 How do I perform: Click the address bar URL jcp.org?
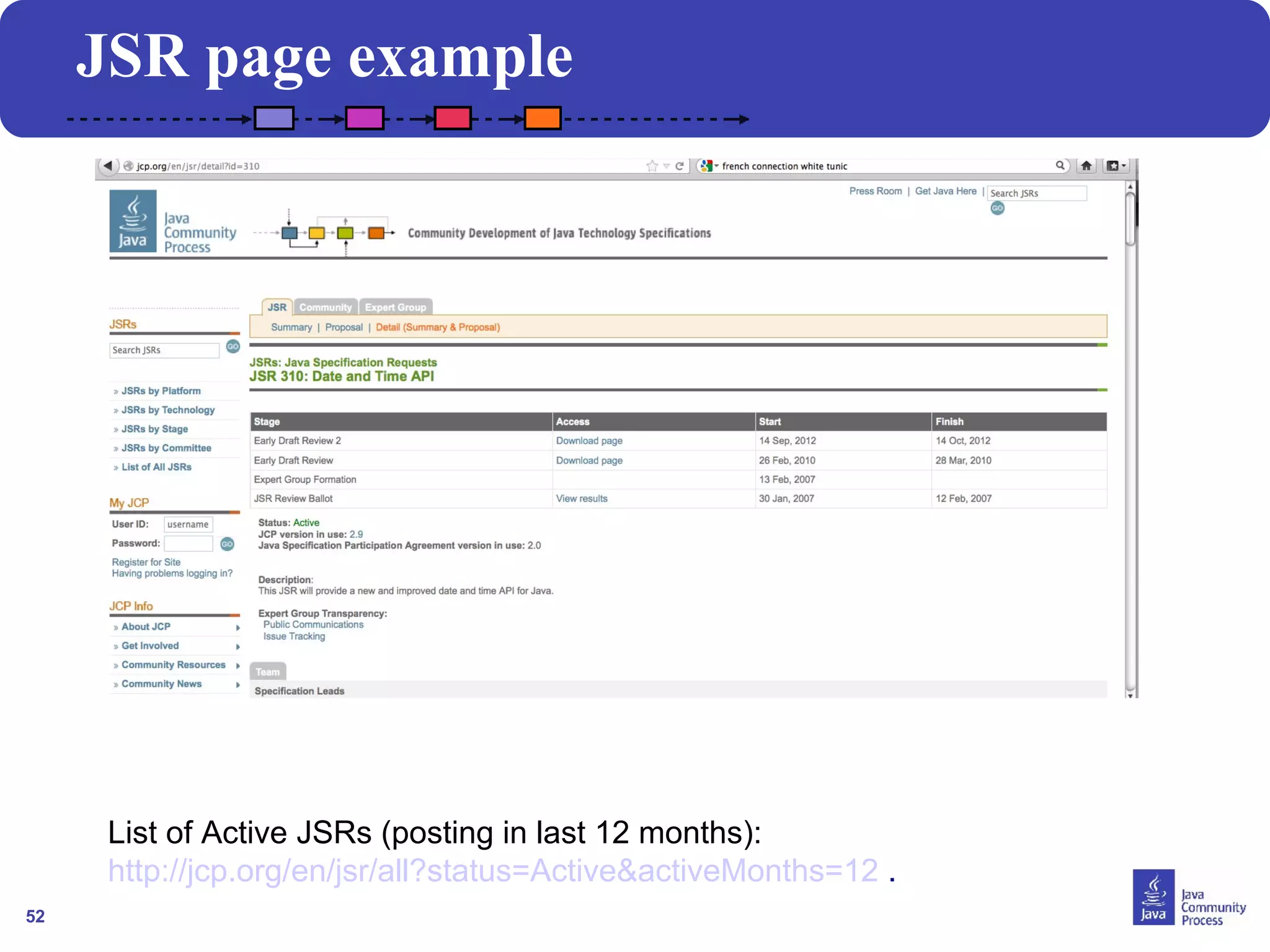coord(198,166)
